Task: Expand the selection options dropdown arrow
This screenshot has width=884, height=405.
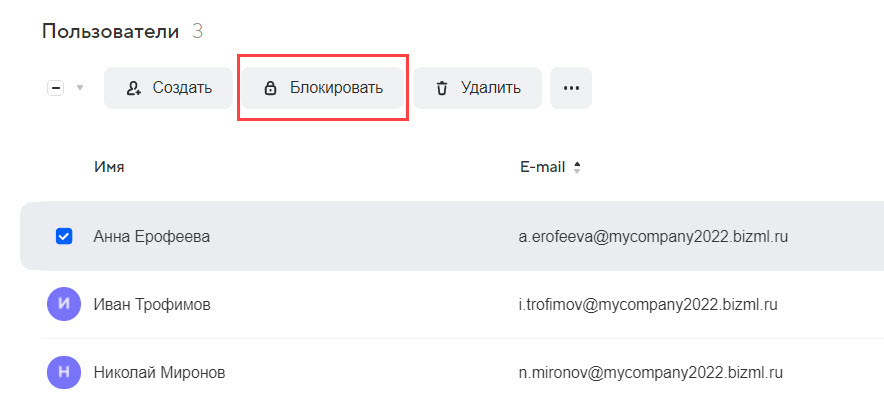Action: 80,88
